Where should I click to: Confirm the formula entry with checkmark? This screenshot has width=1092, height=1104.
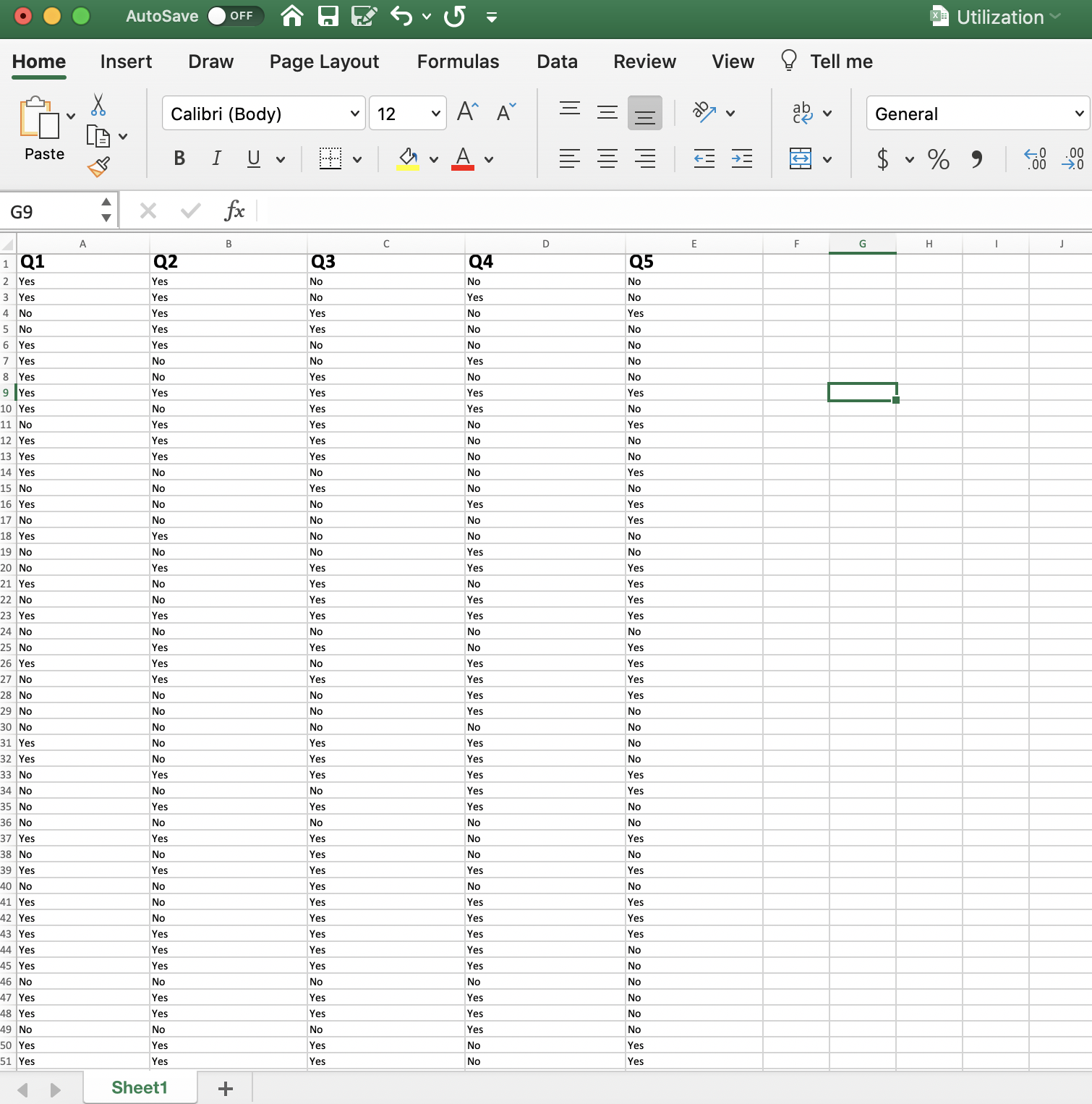[x=191, y=211]
